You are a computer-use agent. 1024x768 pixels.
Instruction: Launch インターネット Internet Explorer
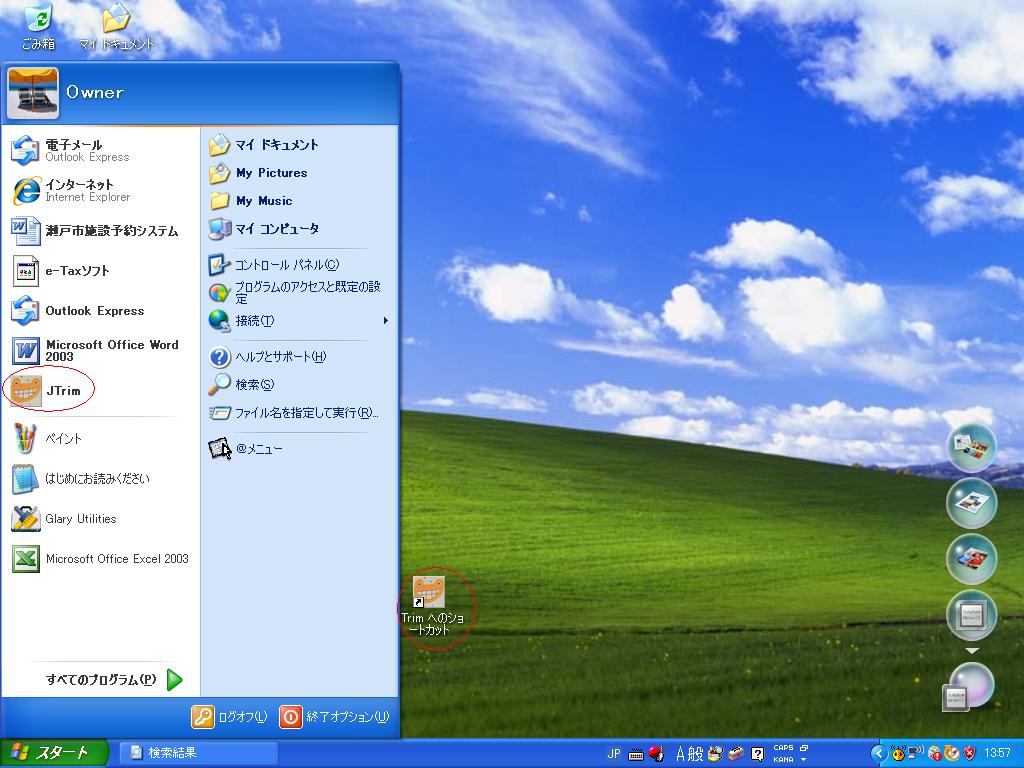click(x=99, y=190)
